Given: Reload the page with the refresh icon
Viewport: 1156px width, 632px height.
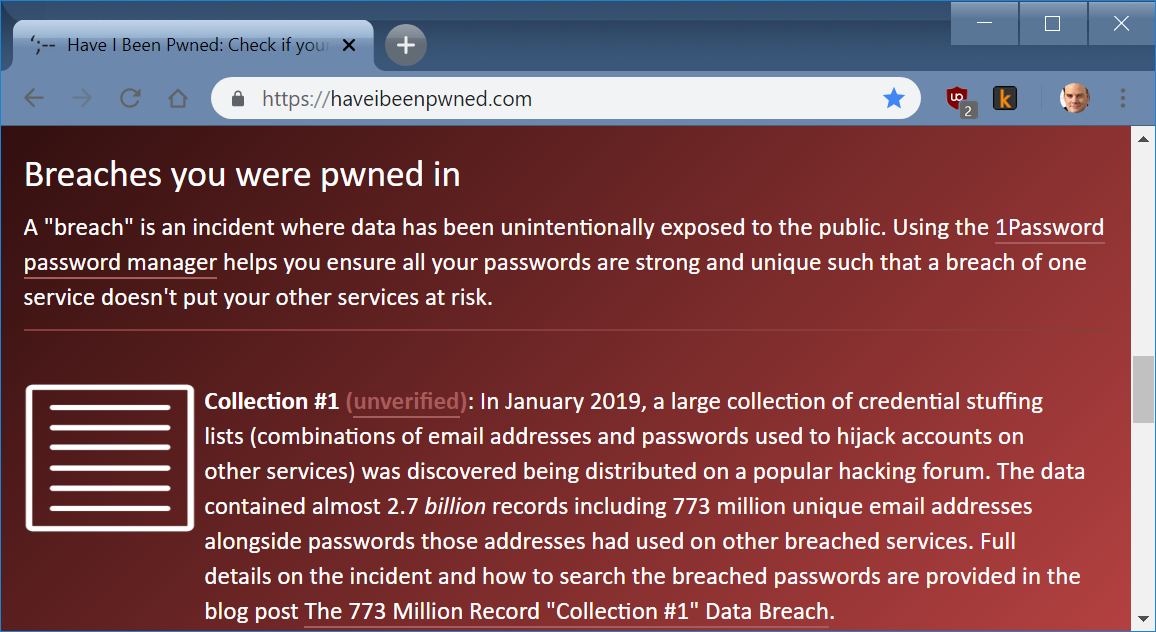Looking at the screenshot, I should click(x=130, y=98).
